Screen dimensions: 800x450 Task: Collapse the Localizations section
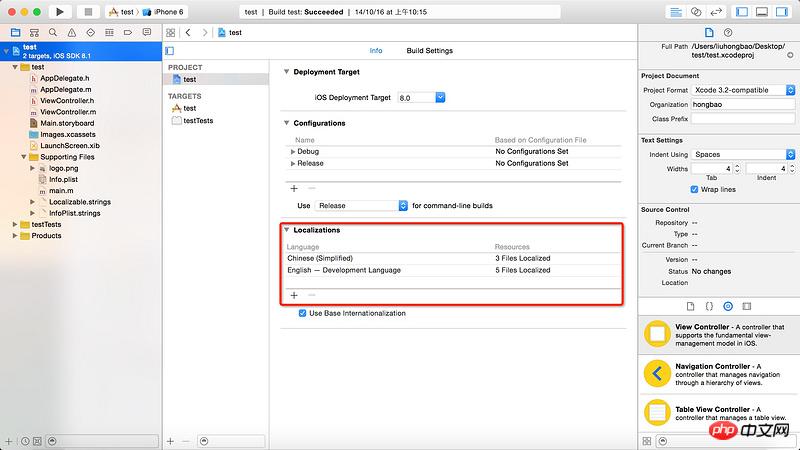[x=286, y=230]
